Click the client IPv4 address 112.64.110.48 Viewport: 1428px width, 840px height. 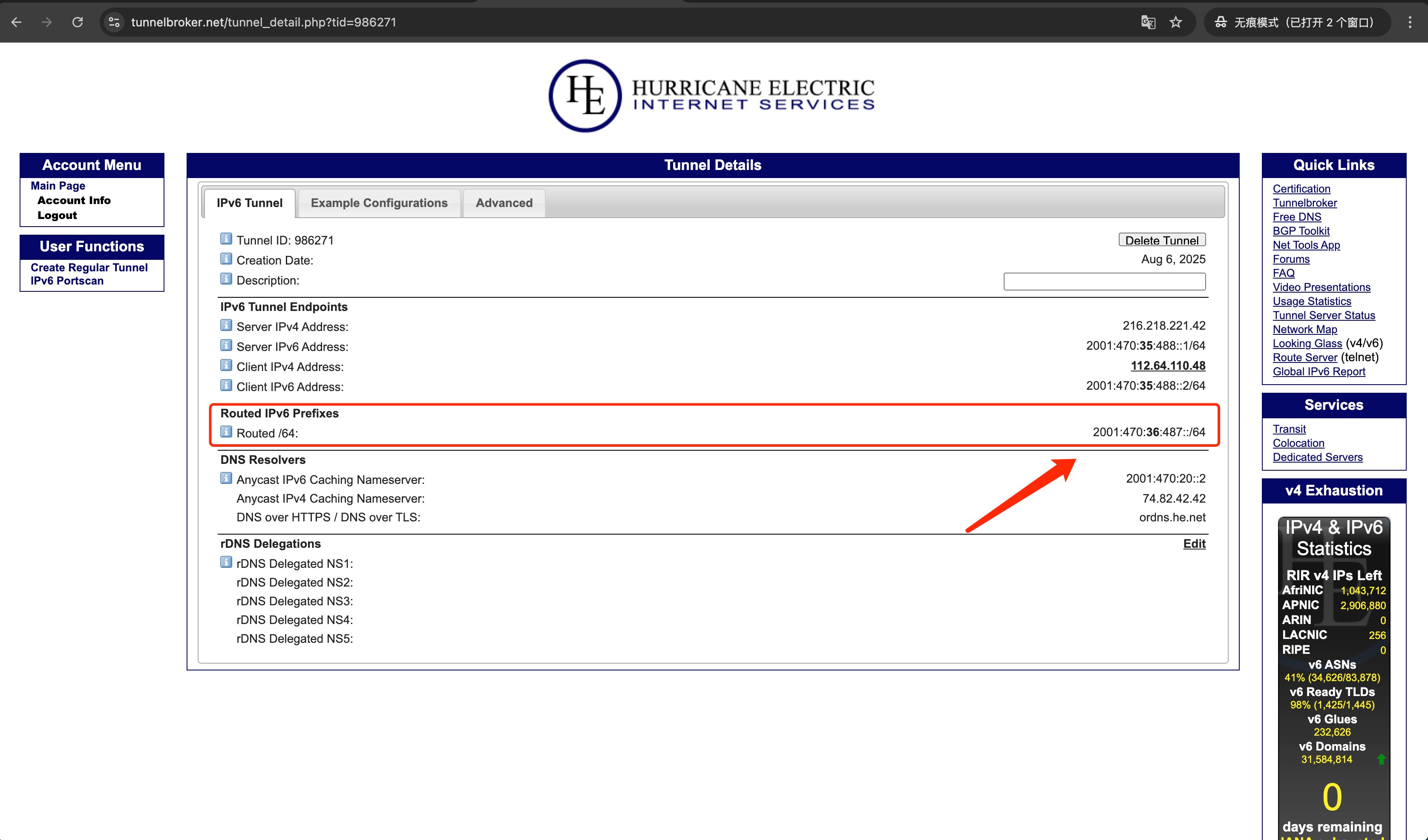1168,366
